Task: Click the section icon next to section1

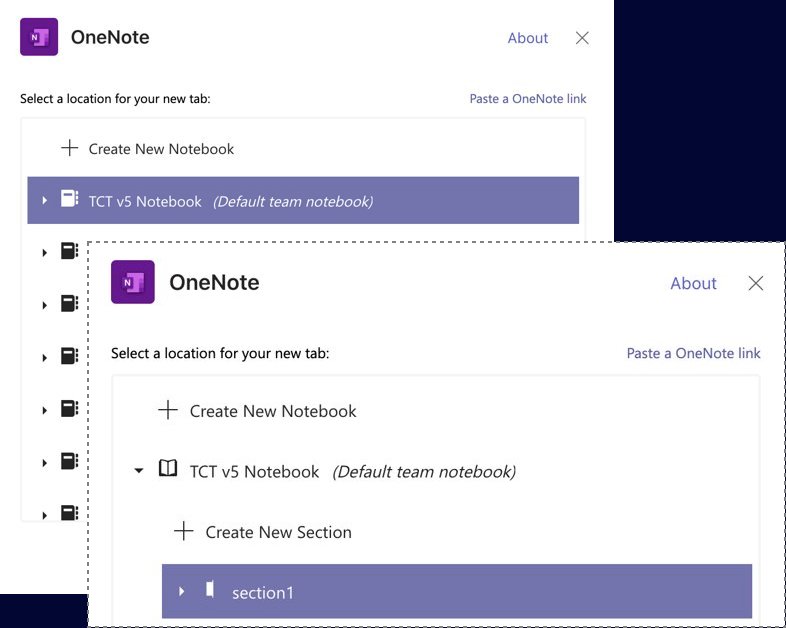Action: tap(210, 589)
